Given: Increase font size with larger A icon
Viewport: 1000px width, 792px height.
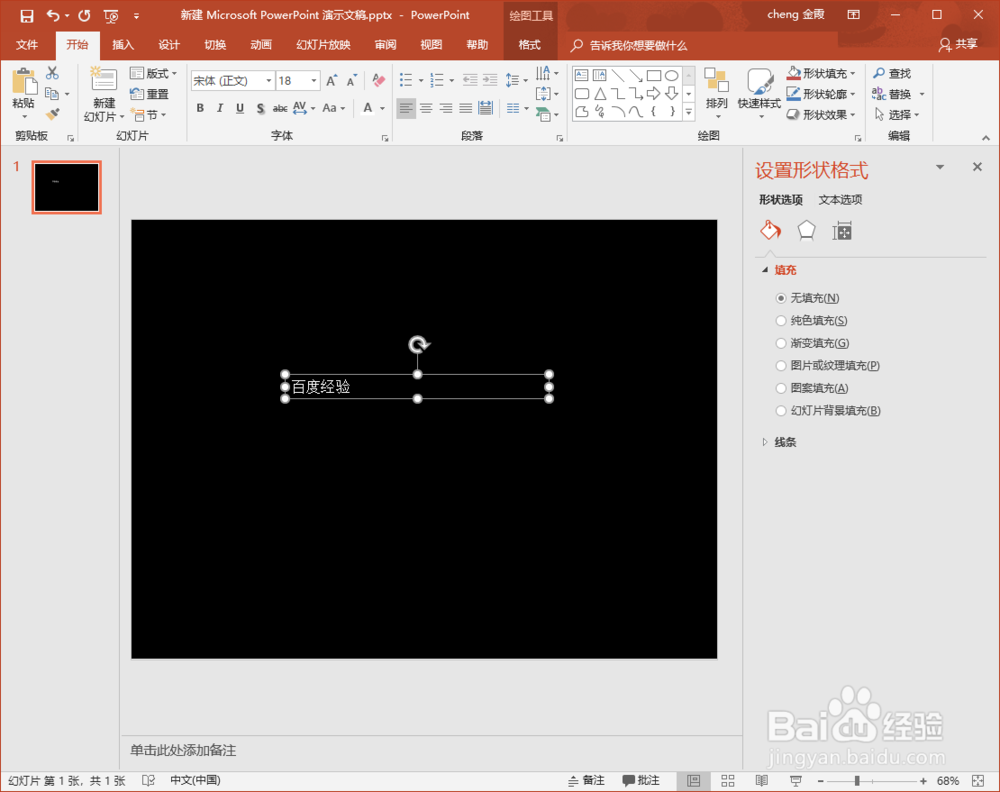Looking at the screenshot, I should click(x=332, y=81).
